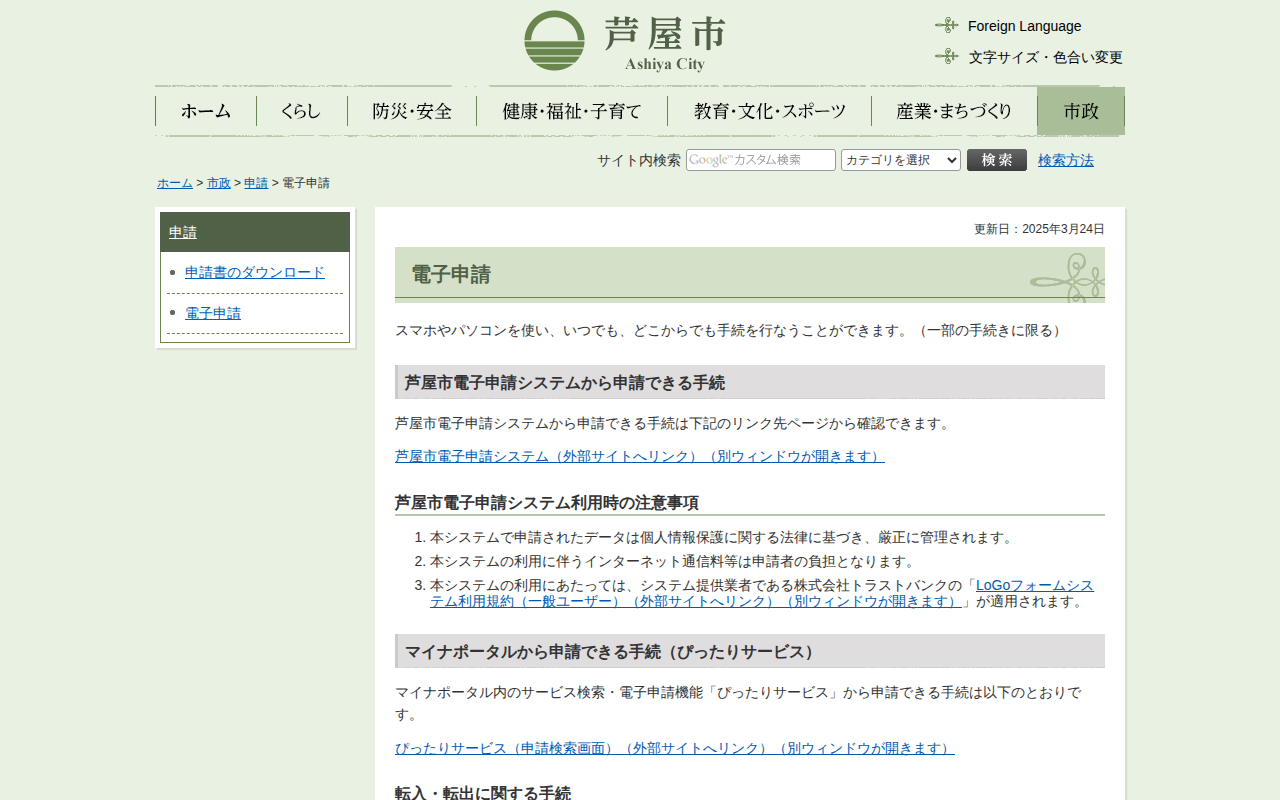Open the ぴったりサービス application search link
The height and width of the screenshot is (800, 1280).
(x=674, y=748)
